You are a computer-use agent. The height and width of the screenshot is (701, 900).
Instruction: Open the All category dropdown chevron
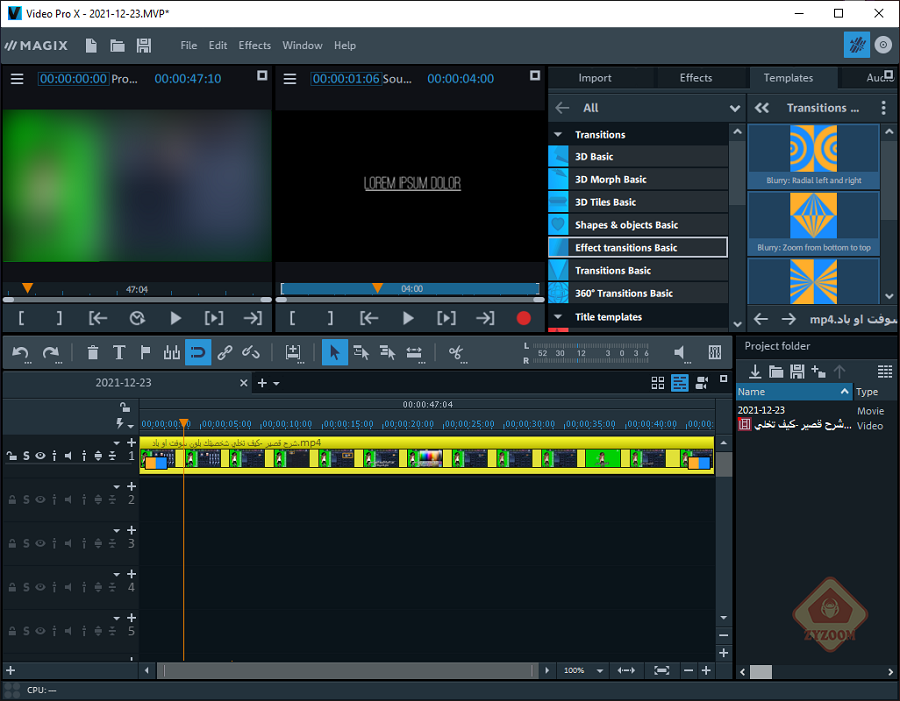[735, 108]
